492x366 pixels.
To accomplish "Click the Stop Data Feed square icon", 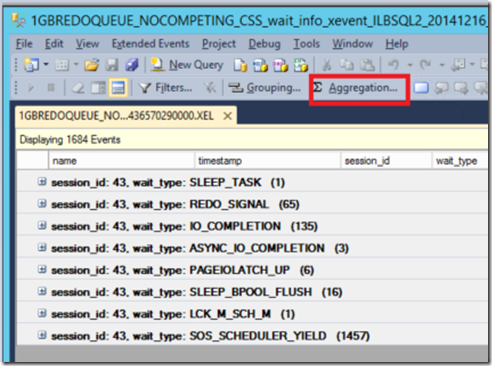I will point(51,88).
